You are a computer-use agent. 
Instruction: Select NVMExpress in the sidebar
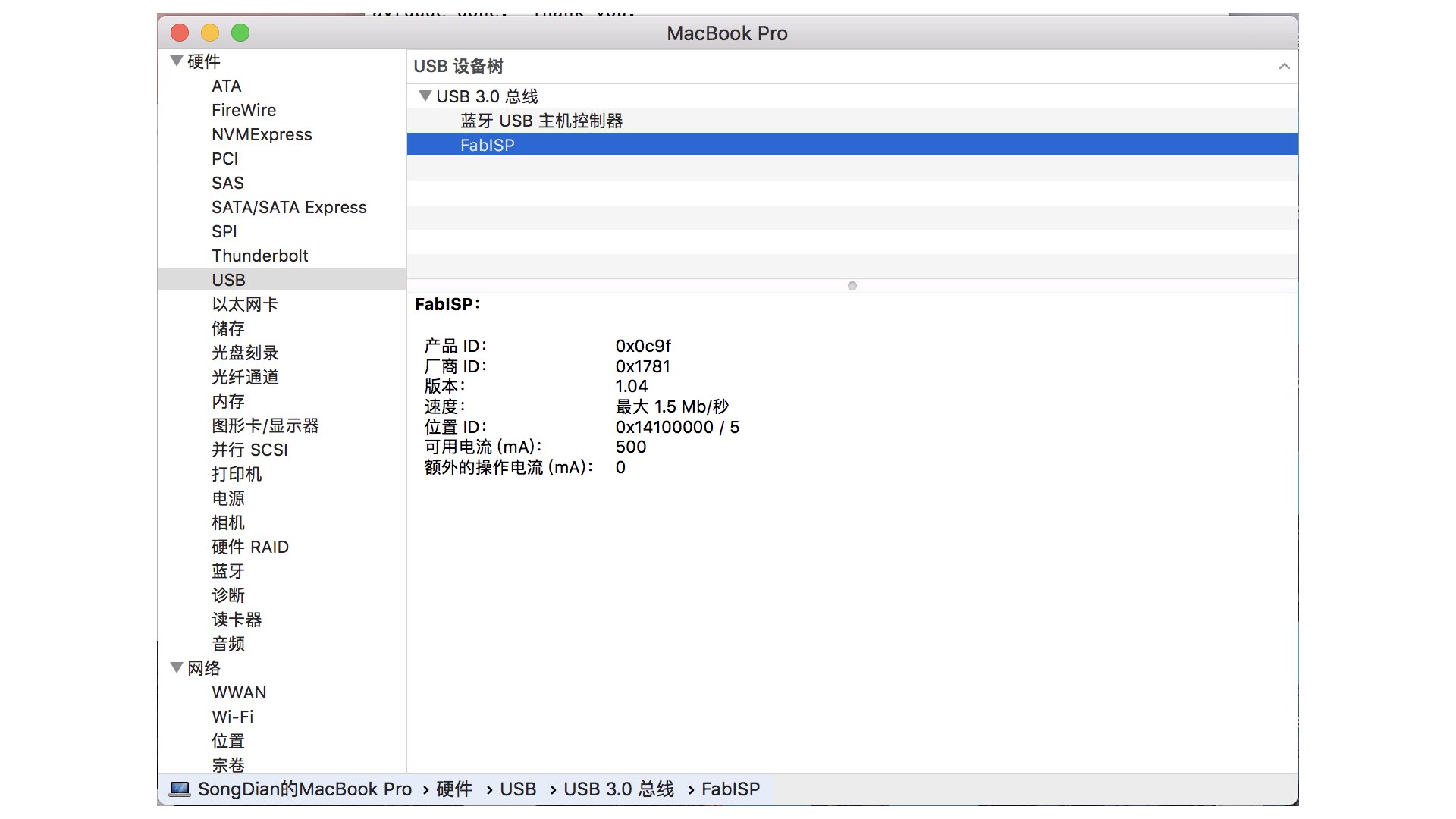(x=262, y=134)
